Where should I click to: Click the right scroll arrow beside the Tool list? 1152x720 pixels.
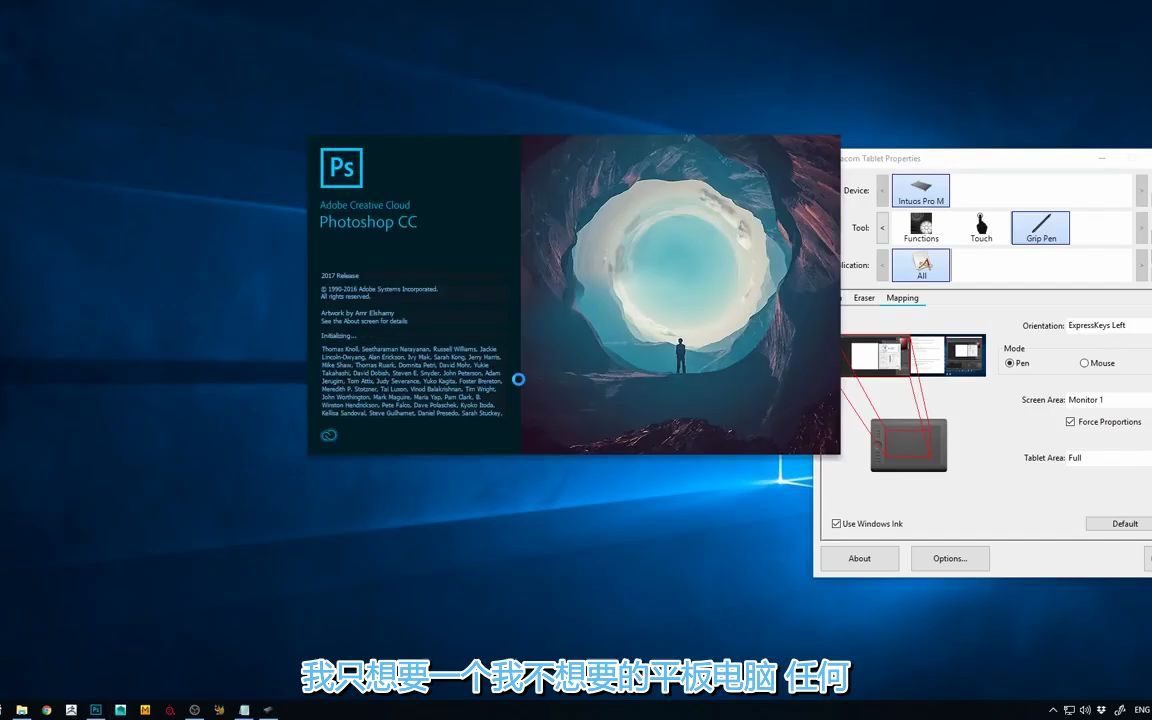click(1141, 227)
